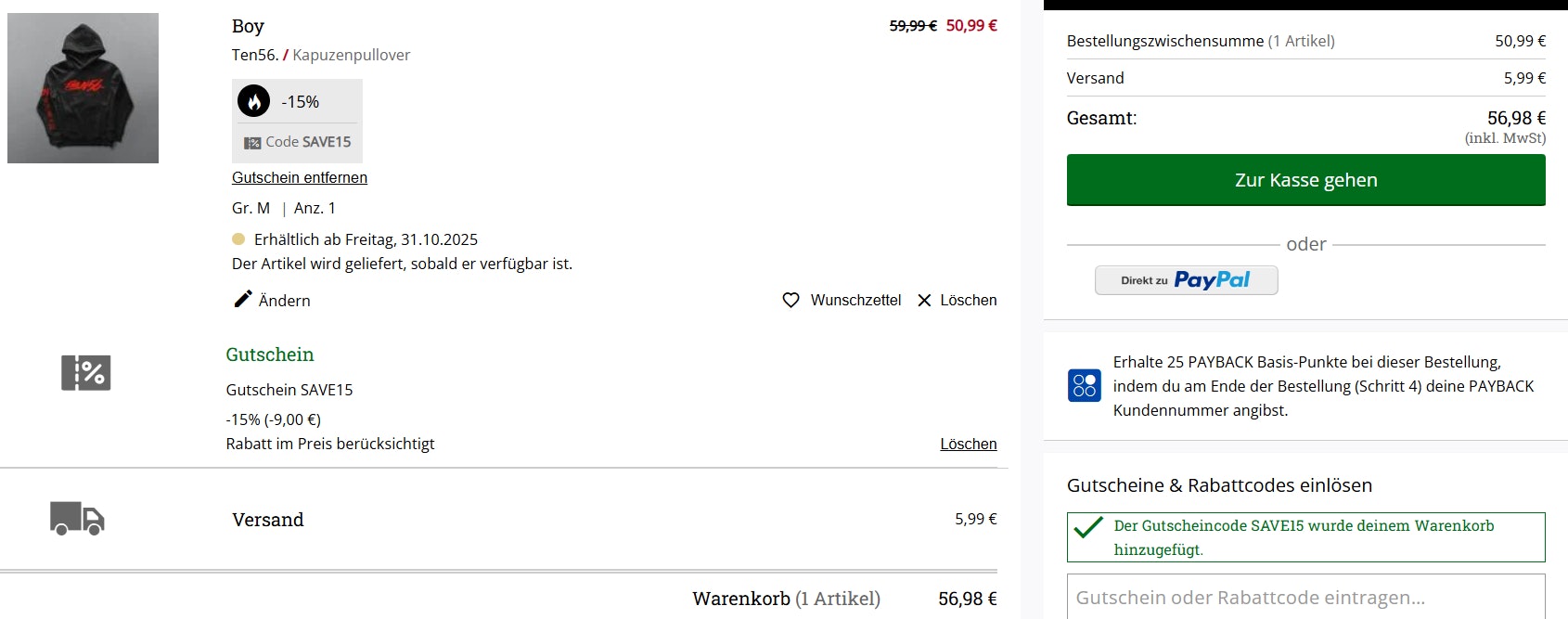1568x619 pixels.
Task: Click Löschen link under Gutschein section
Action: [x=968, y=444]
